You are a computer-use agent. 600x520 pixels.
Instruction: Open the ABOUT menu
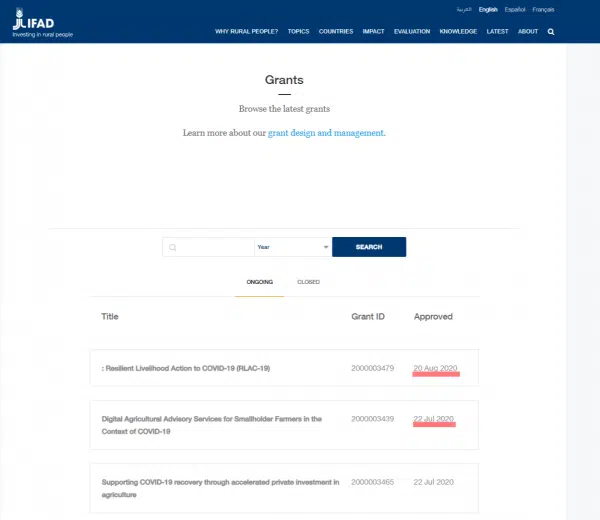(528, 31)
